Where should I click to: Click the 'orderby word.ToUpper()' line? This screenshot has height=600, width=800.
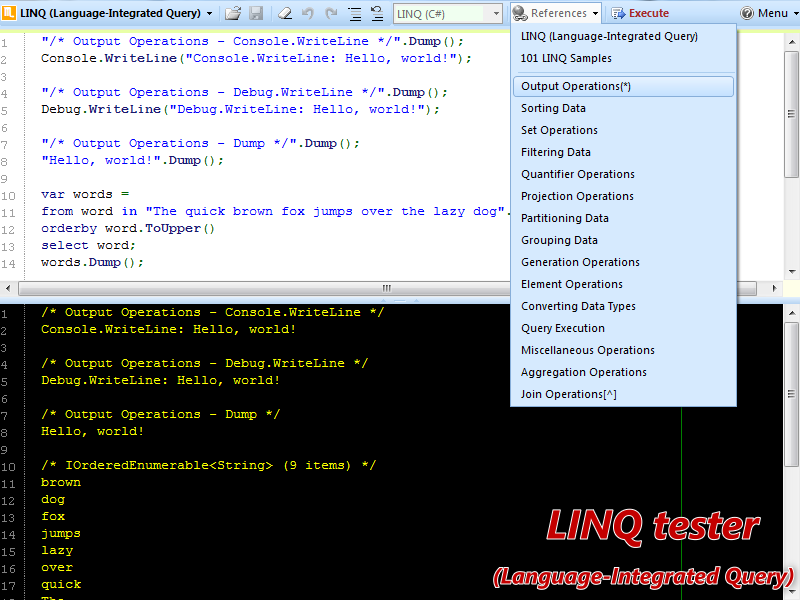(x=128, y=229)
